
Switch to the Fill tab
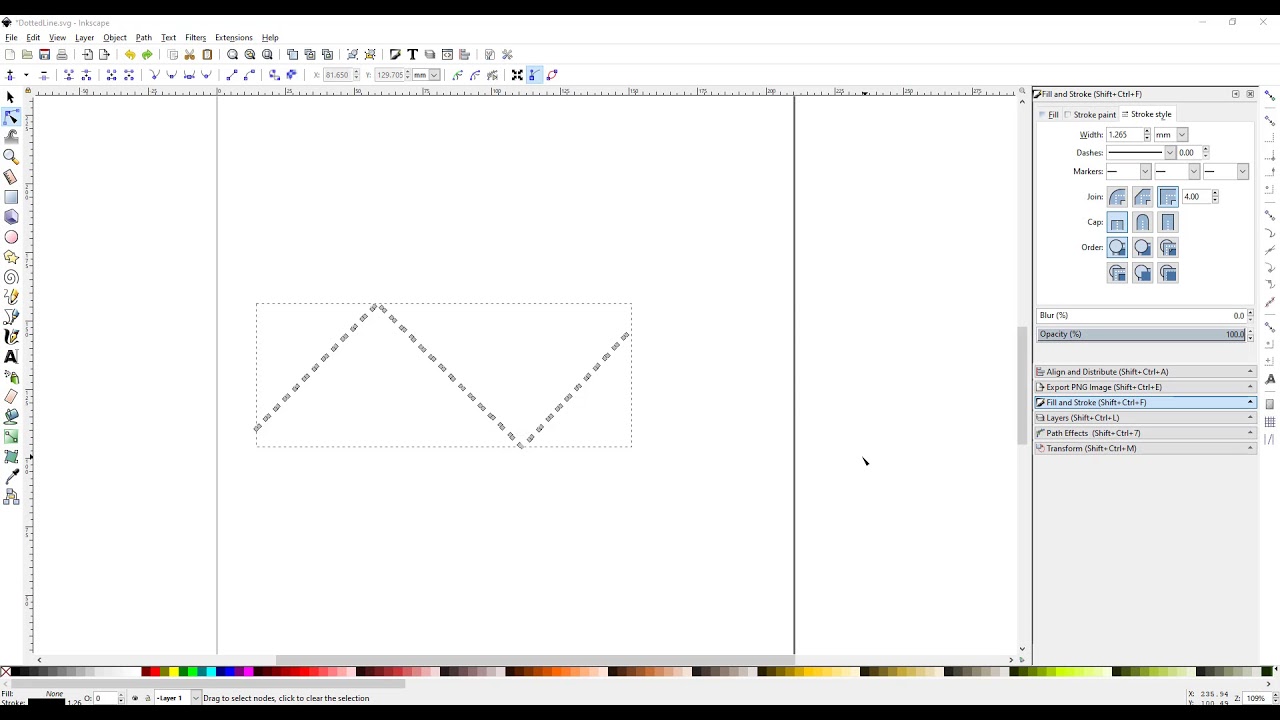(x=1049, y=115)
